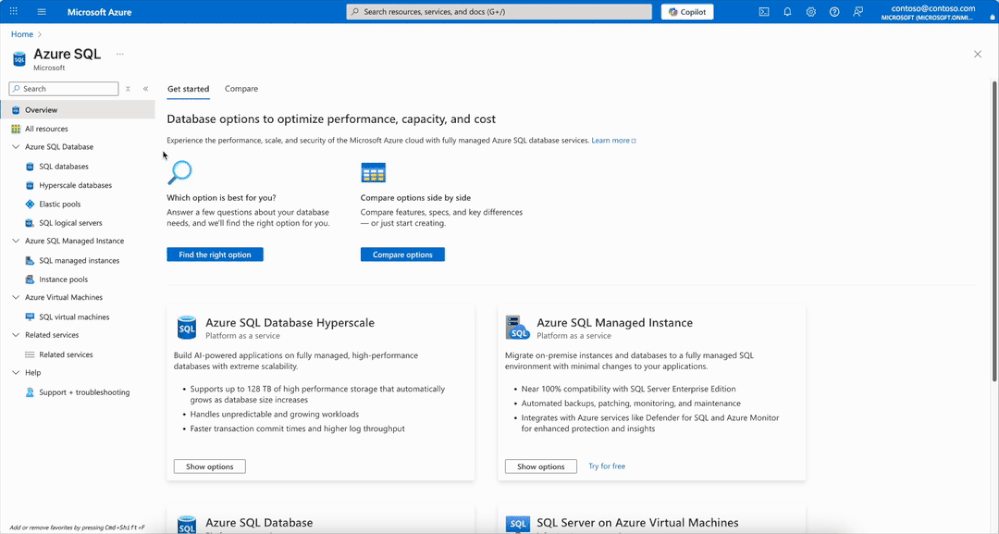Viewport: 999px width, 534px height.
Task: Click the global search resources field
Action: tap(499, 11)
